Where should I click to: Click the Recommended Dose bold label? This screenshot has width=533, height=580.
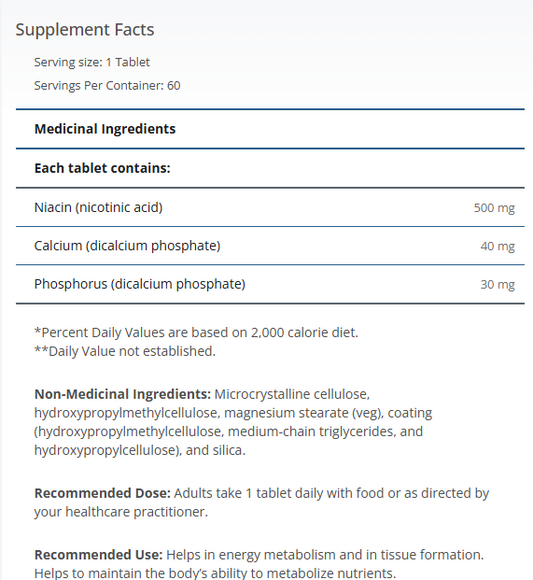point(102,493)
